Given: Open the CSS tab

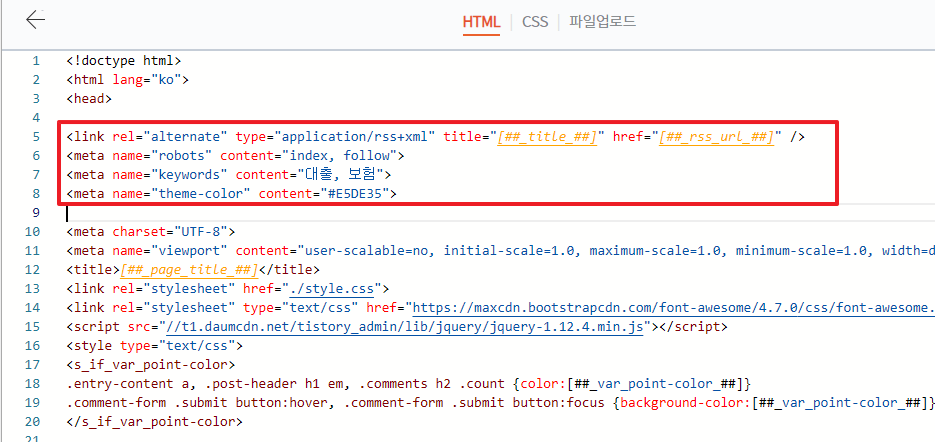Looking at the screenshot, I should 535,22.
